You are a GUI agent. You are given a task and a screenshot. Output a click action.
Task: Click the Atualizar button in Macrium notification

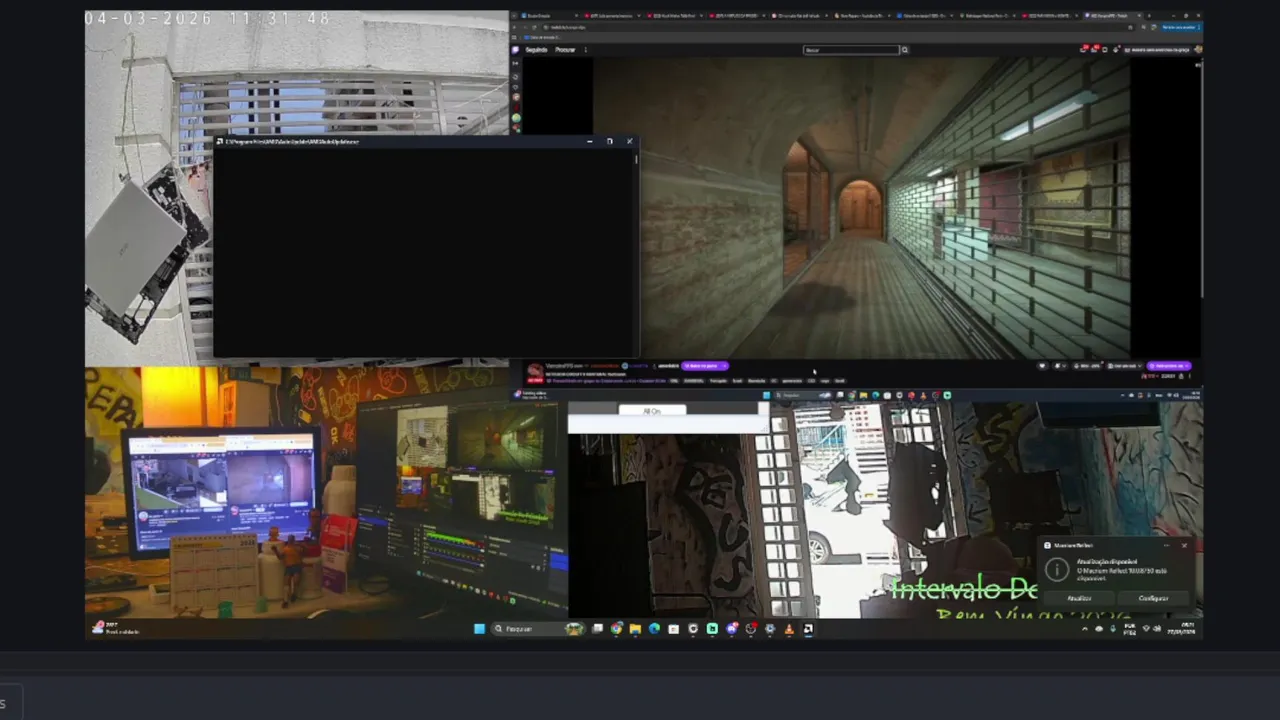coord(1079,598)
